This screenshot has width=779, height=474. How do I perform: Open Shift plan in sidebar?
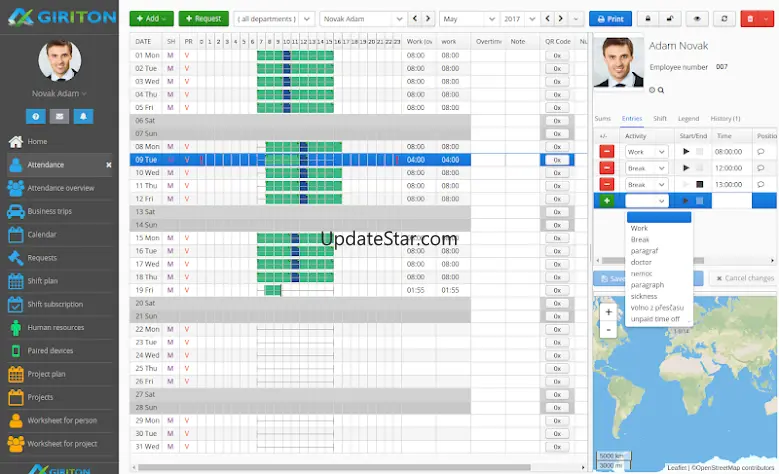pyautogui.click(x=42, y=281)
